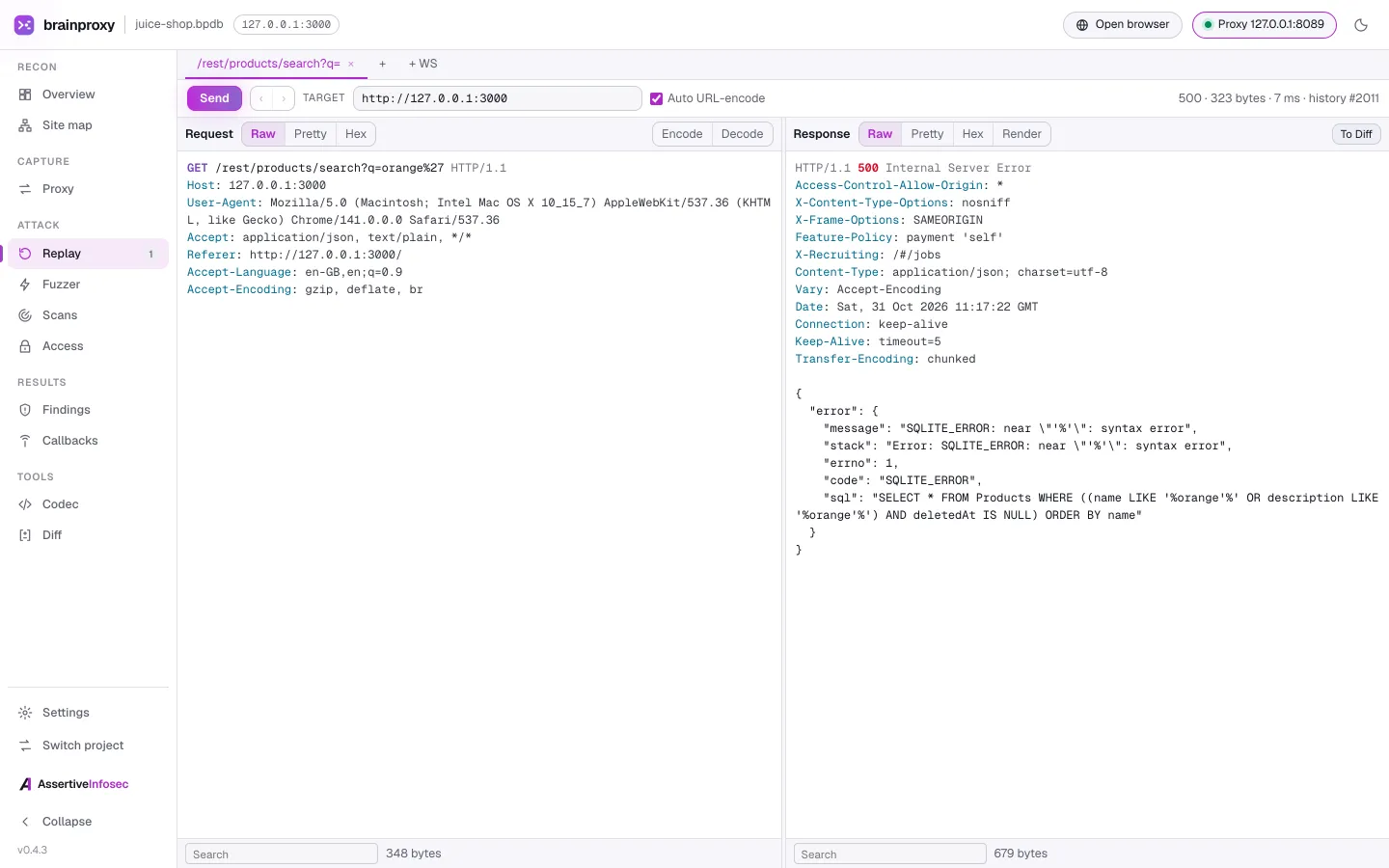
Task: Switch Response view to Pretty
Action: pyautogui.click(x=927, y=134)
